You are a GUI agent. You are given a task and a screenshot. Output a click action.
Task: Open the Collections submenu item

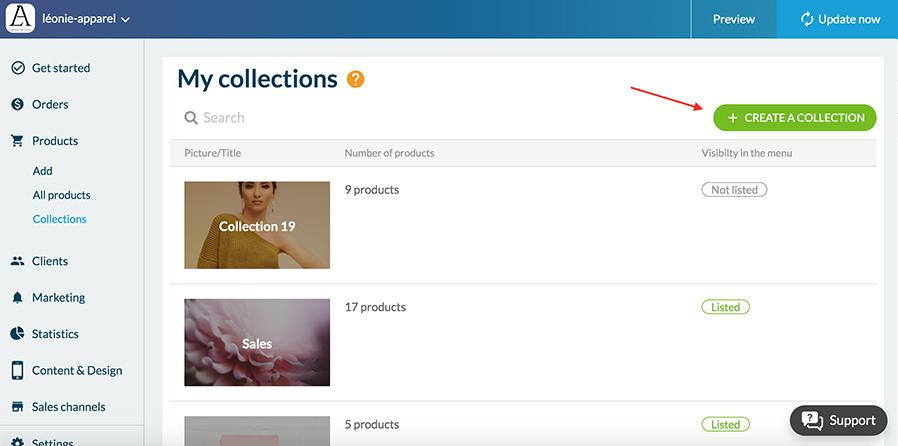[59, 219]
